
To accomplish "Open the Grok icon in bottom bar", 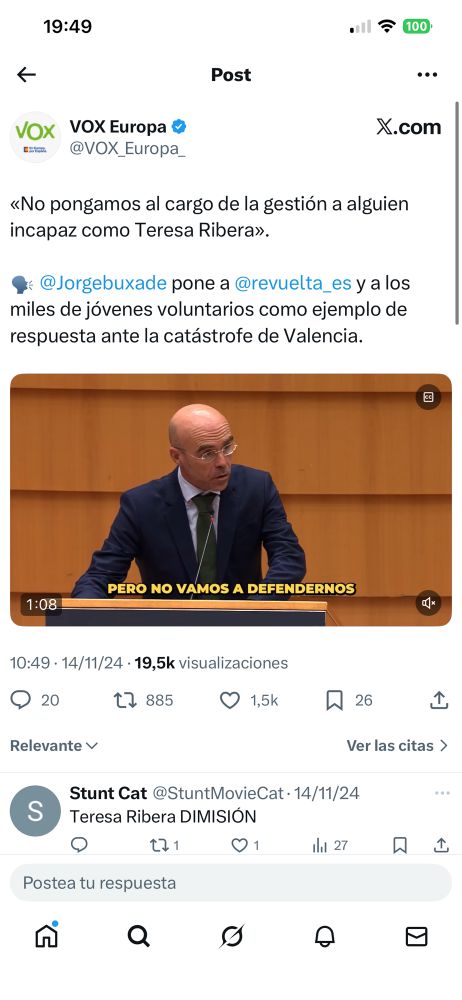I will pyautogui.click(x=232, y=936).
